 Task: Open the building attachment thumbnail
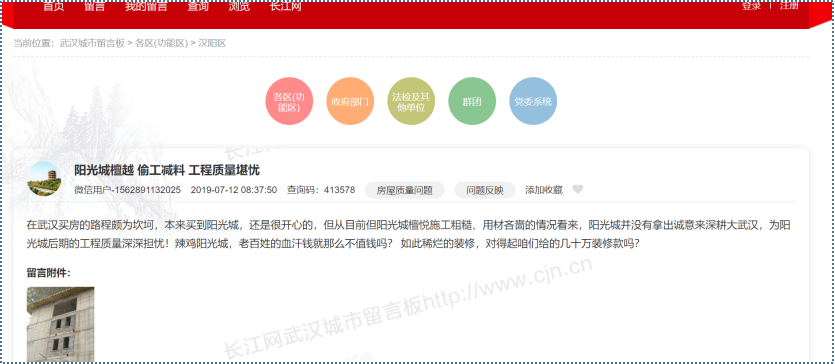61,325
